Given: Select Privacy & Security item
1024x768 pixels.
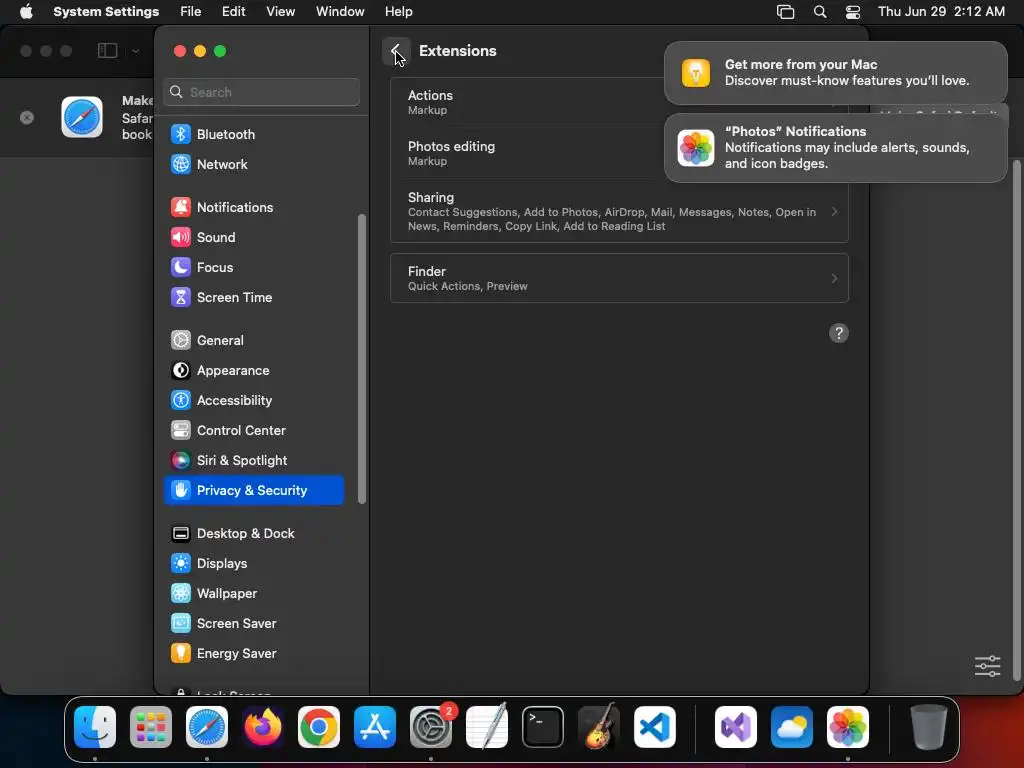Looking at the screenshot, I should (254, 490).
